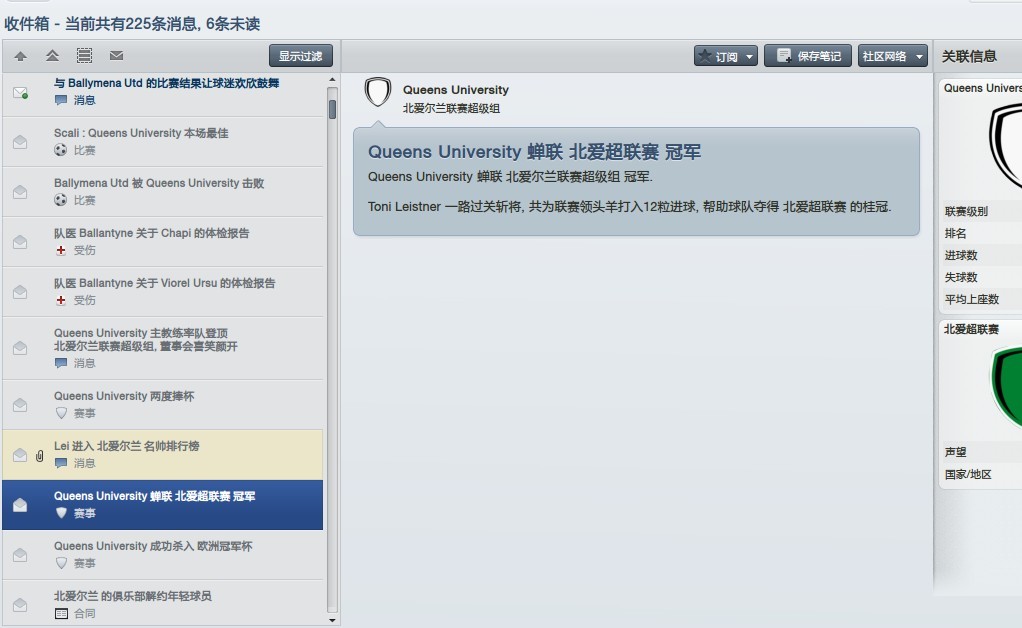Click contract icon under 解约年轻球员 message

pos(61,614)
